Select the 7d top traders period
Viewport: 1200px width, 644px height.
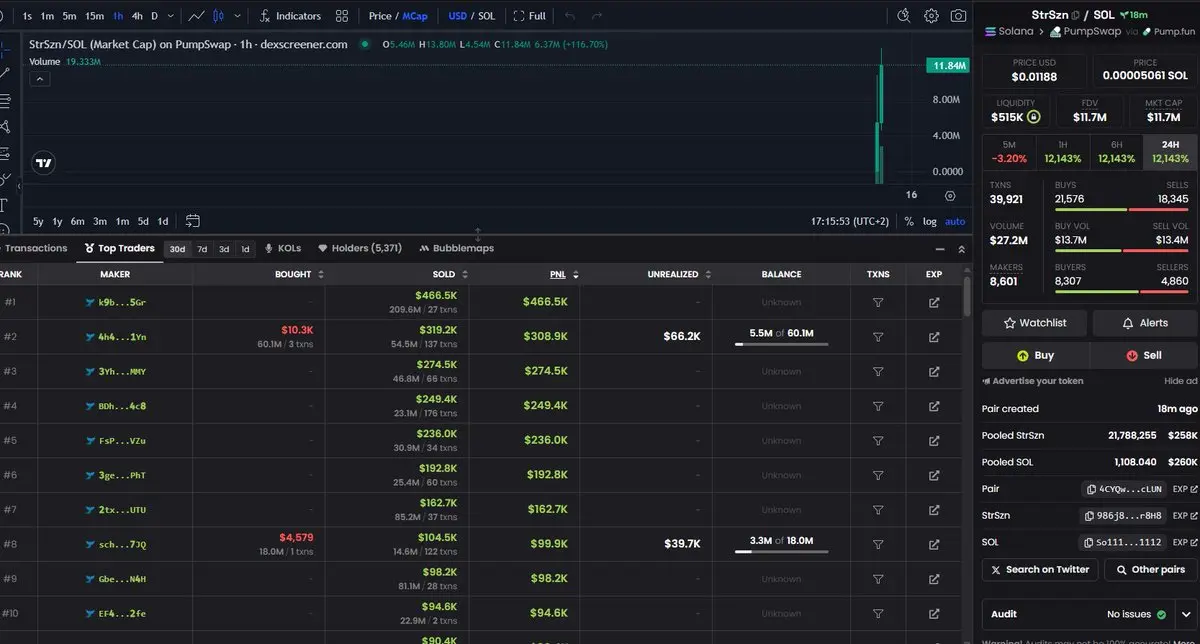point(202,249)
